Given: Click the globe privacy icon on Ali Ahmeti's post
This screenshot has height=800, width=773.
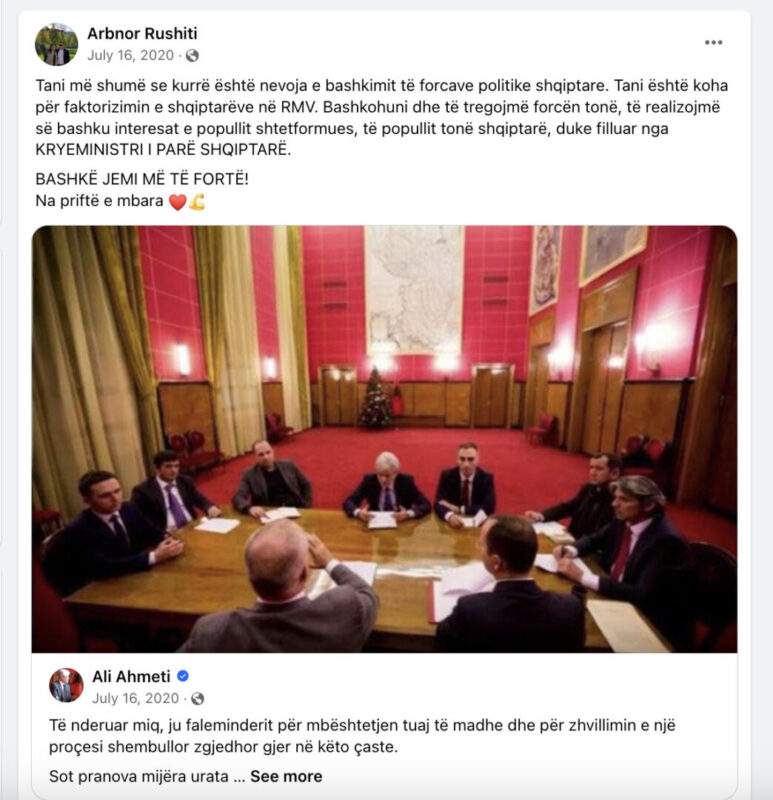Looking at the screenshot, I should [197, 698].
